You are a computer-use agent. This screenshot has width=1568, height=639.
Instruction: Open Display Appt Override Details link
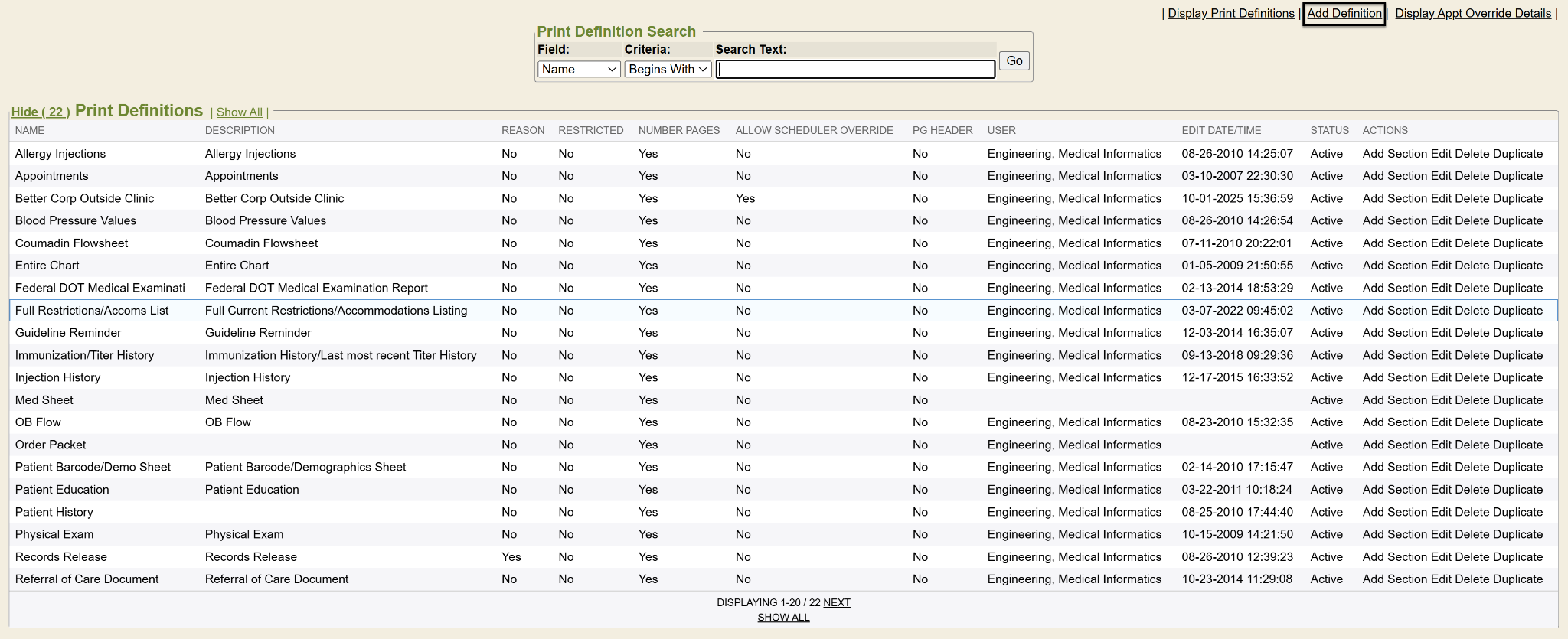point(1472,14)
